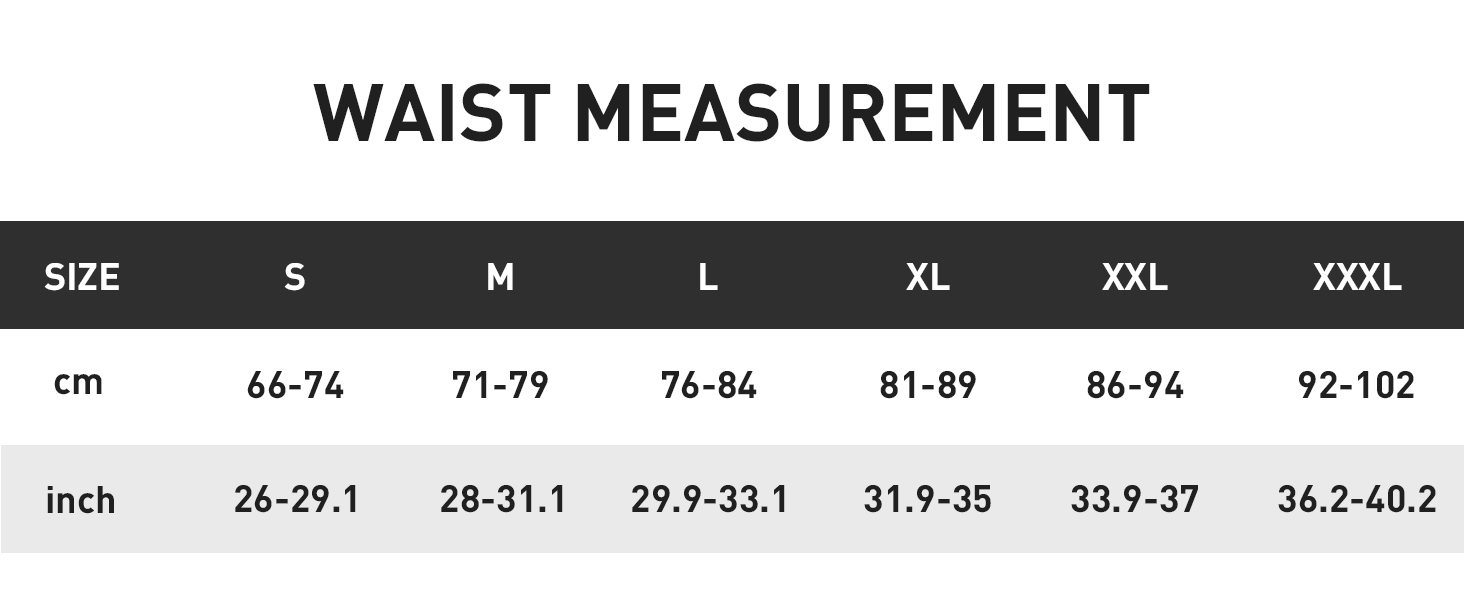Screen dimensions: 1464x600
Task: Click the XL size column header
Action: pyautogui.click(x=927, y=277)
